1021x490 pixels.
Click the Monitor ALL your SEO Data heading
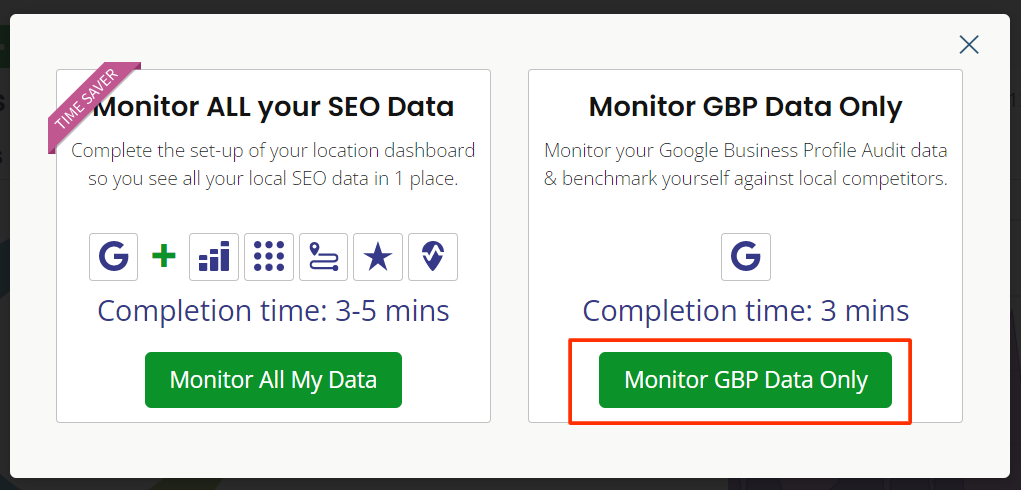coord(273,106)
